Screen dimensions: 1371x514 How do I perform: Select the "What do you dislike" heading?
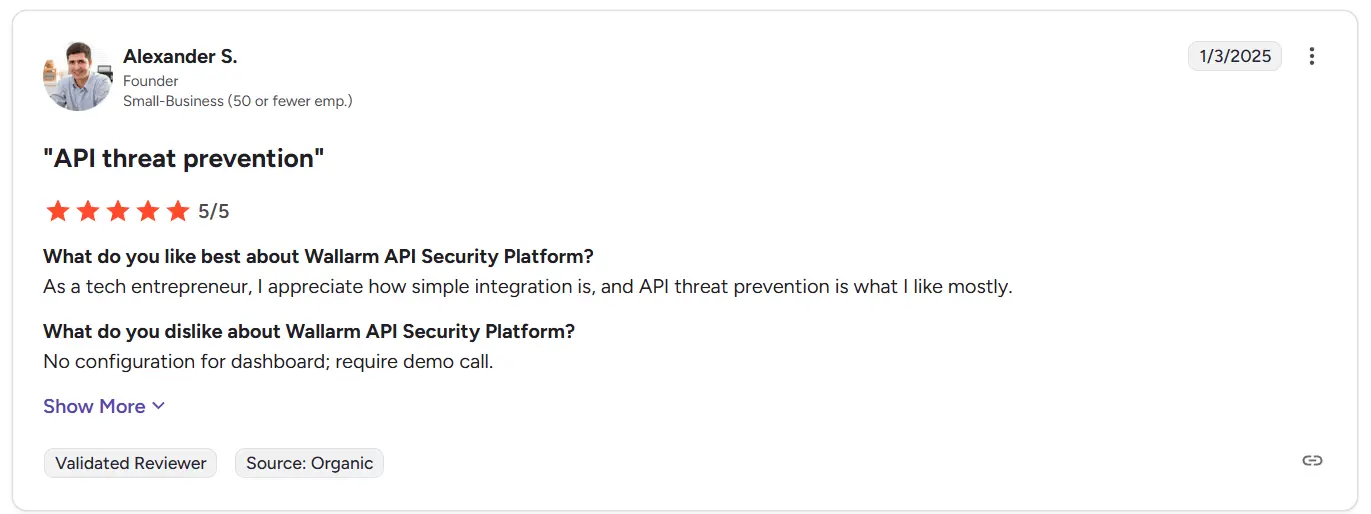pos(309,331)
